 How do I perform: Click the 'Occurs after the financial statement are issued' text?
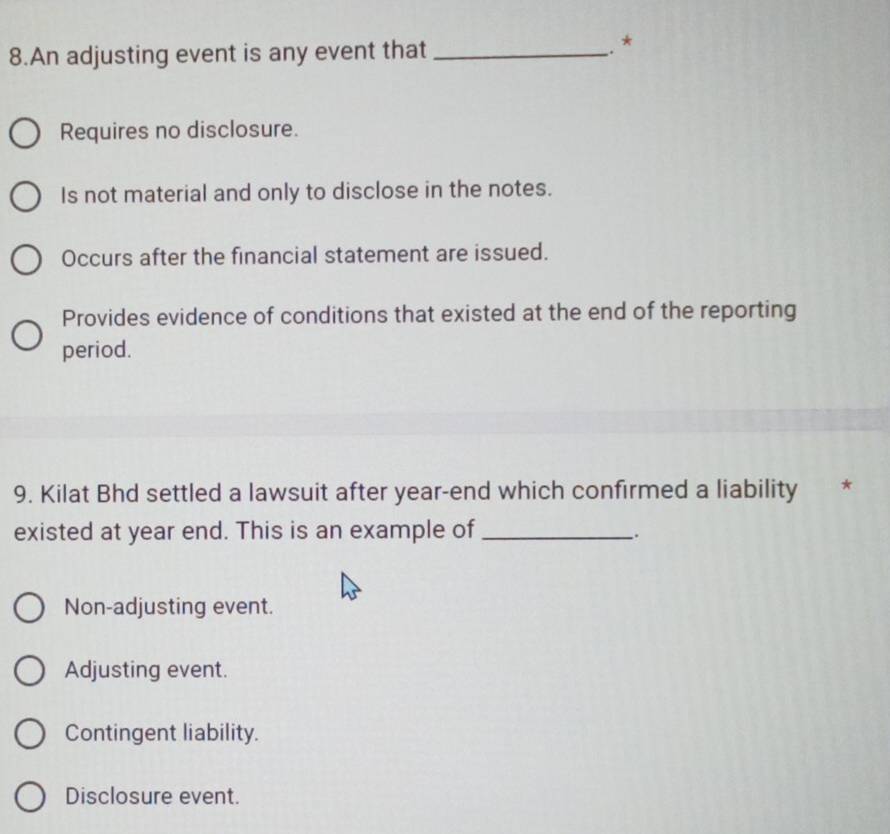[x=305, y=255]
